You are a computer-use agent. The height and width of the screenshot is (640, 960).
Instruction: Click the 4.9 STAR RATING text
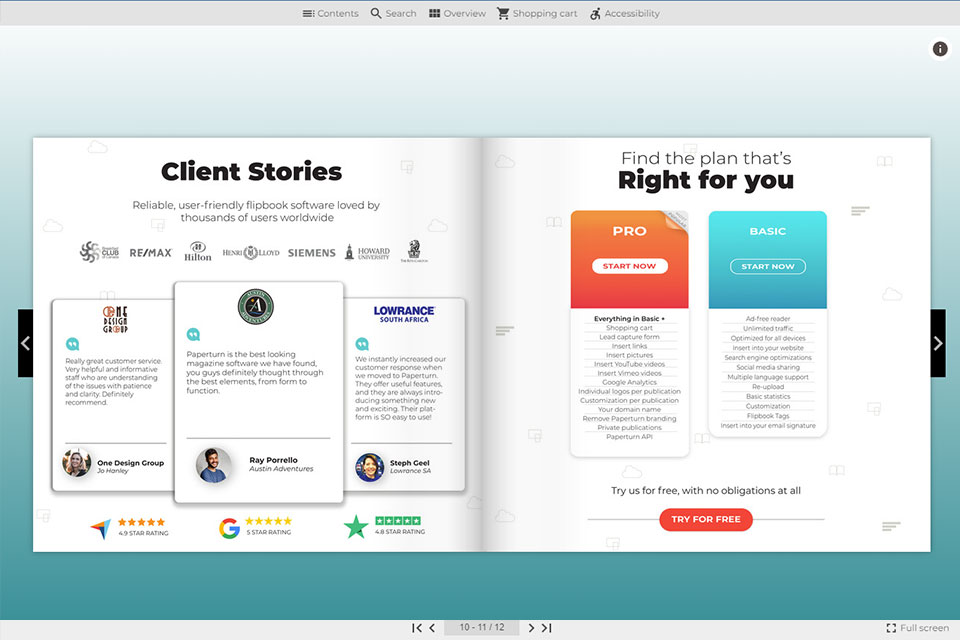click(143, 533)
